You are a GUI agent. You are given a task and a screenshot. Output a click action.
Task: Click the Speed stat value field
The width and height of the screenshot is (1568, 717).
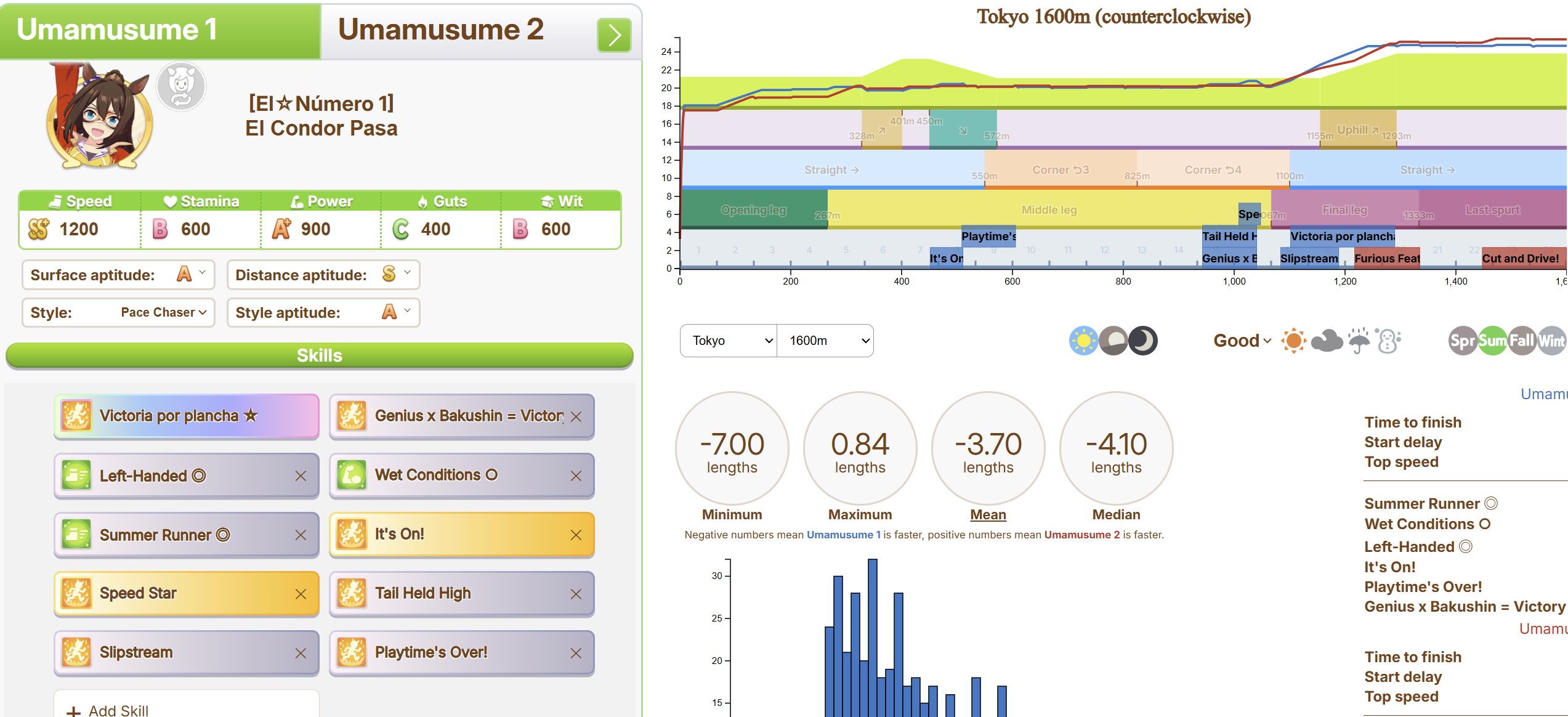(x=79, y=229)
